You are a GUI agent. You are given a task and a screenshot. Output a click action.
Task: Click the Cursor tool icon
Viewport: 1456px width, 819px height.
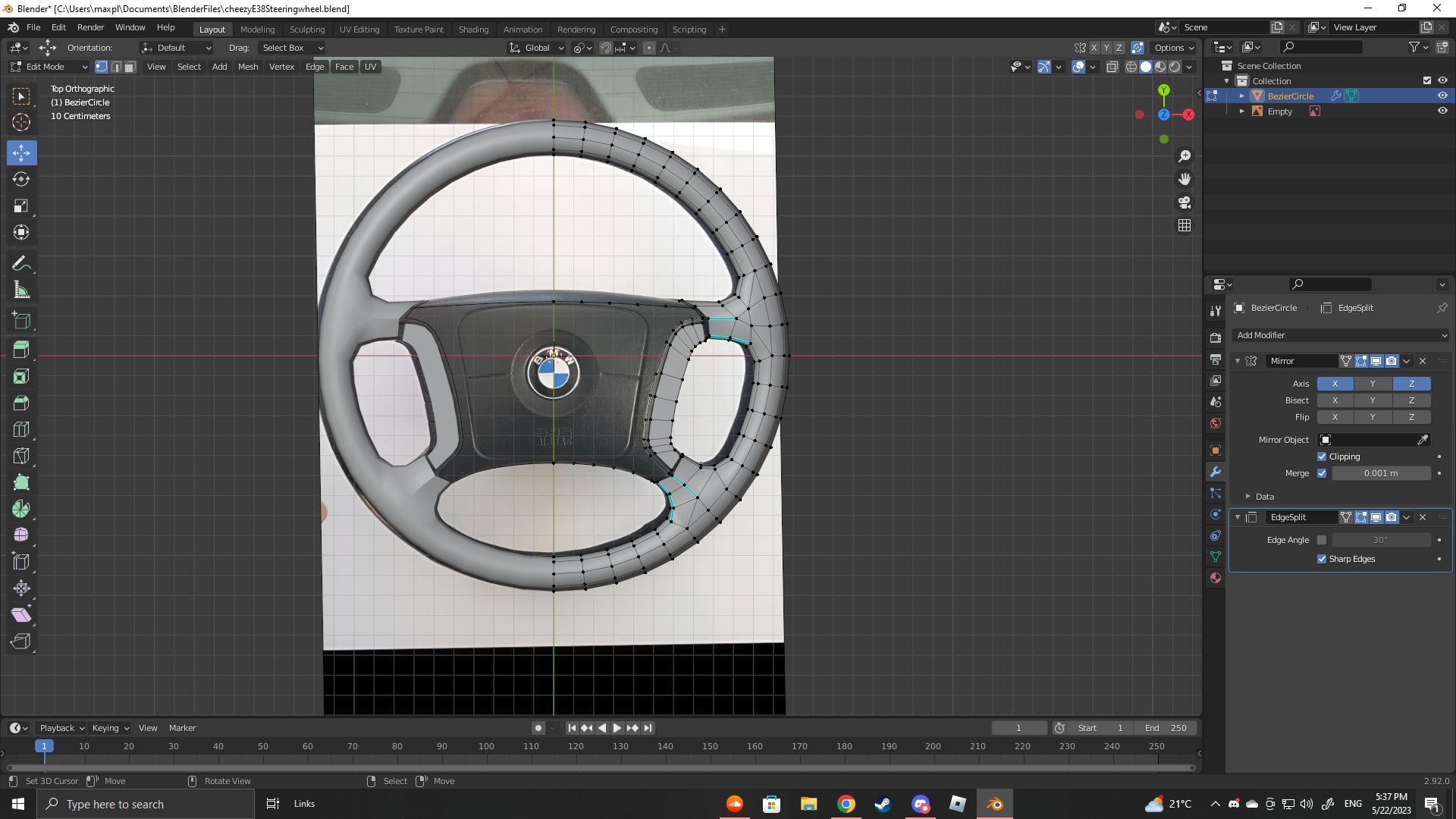click(x=21, y=122)
